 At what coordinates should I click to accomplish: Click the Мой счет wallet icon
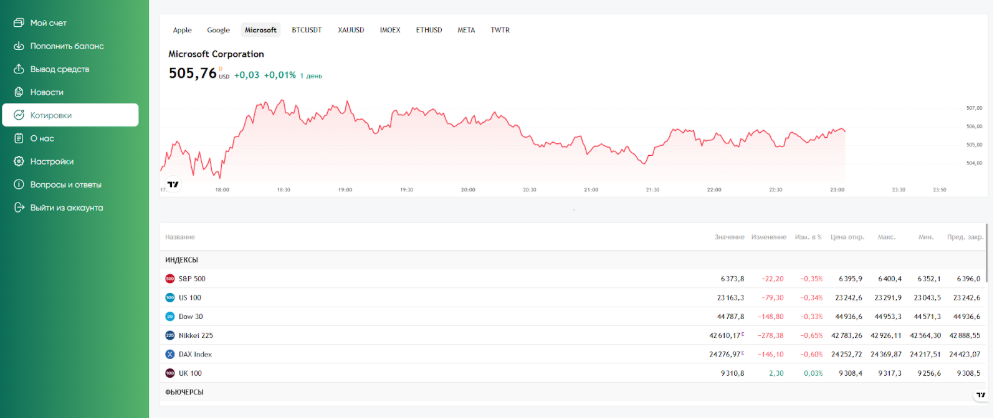click(18, 22)
